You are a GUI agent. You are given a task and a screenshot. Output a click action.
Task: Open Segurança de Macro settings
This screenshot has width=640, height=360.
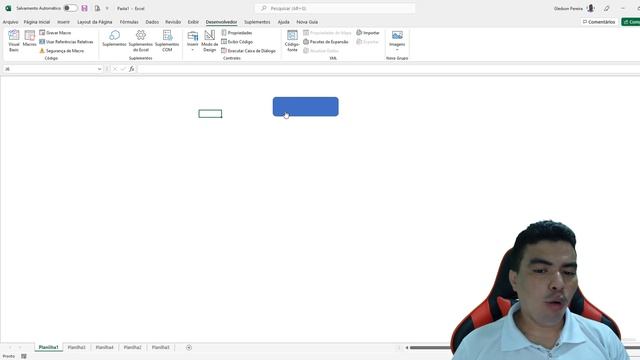62,51
